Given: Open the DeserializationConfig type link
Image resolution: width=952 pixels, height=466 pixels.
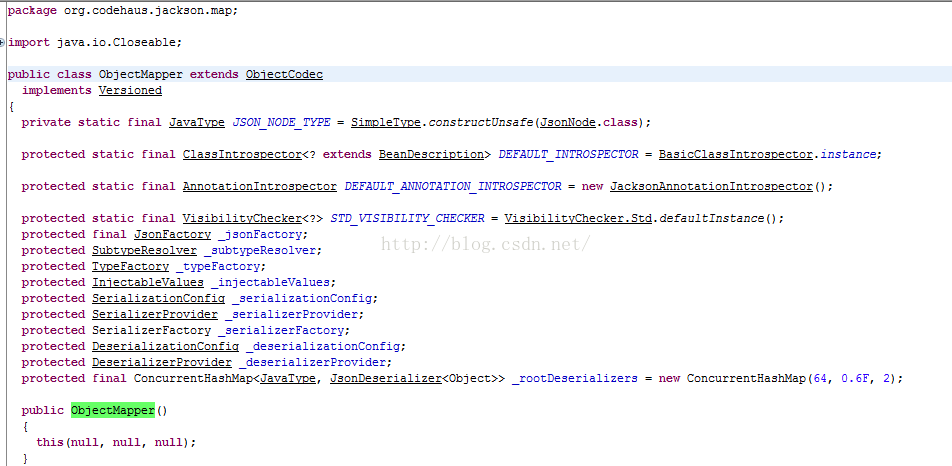Looking at the screenshot, I should 165,346.
